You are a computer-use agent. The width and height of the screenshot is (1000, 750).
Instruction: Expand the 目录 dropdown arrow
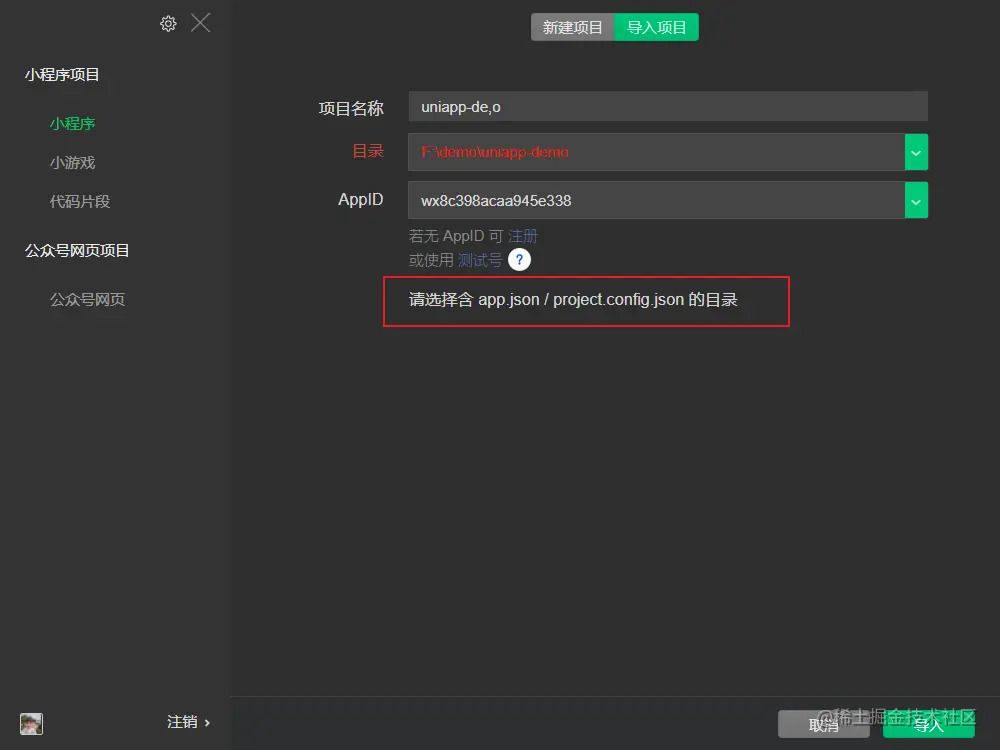coord(916,152)
